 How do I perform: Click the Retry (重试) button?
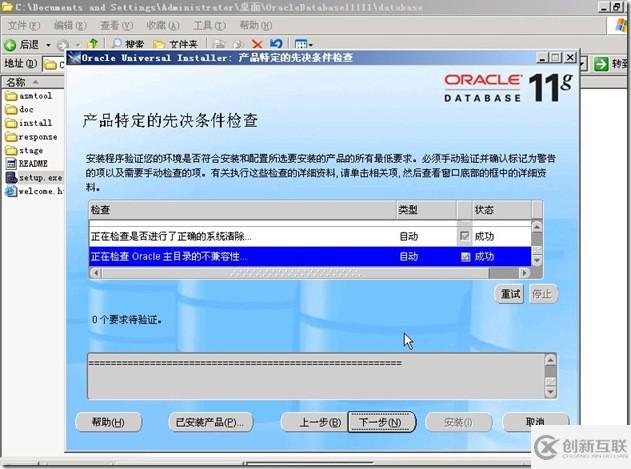click(x=510, y=294)
